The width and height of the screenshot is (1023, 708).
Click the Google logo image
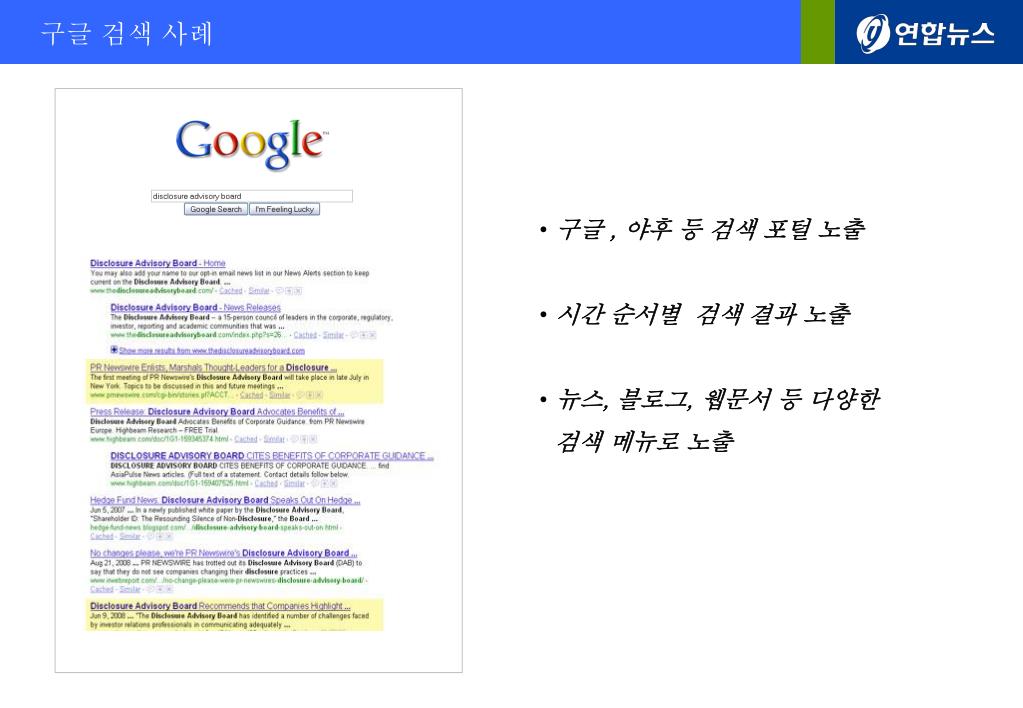pos(252,144)
